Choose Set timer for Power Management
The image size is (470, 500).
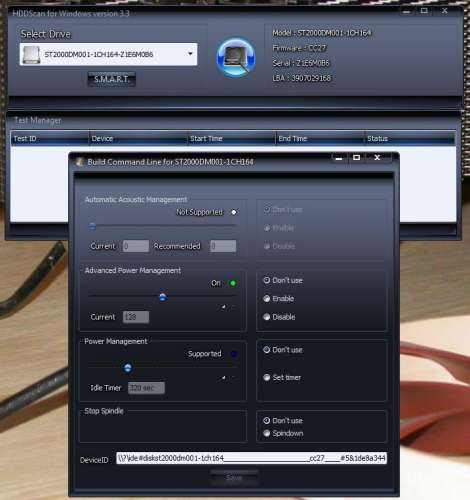pyautogui.click(x=282, y=378)
